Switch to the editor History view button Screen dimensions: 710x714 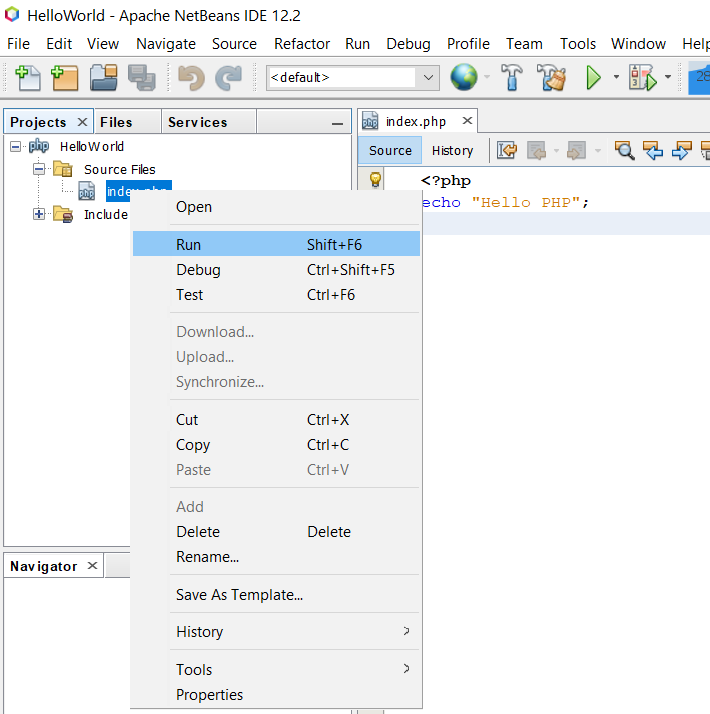452,150
